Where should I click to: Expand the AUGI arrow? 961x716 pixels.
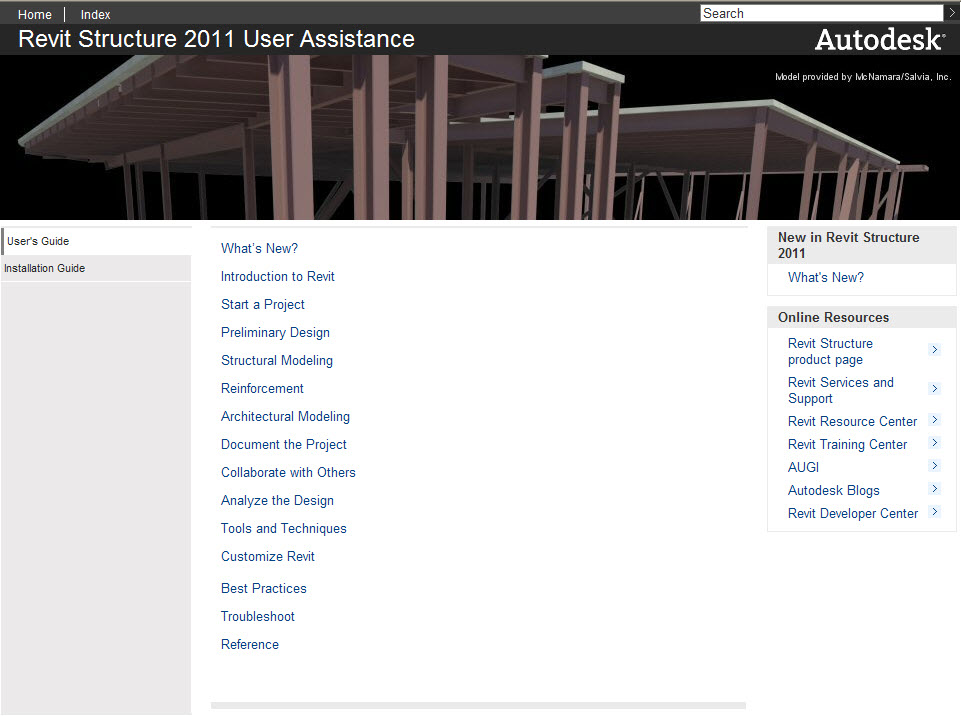[935, 466]
